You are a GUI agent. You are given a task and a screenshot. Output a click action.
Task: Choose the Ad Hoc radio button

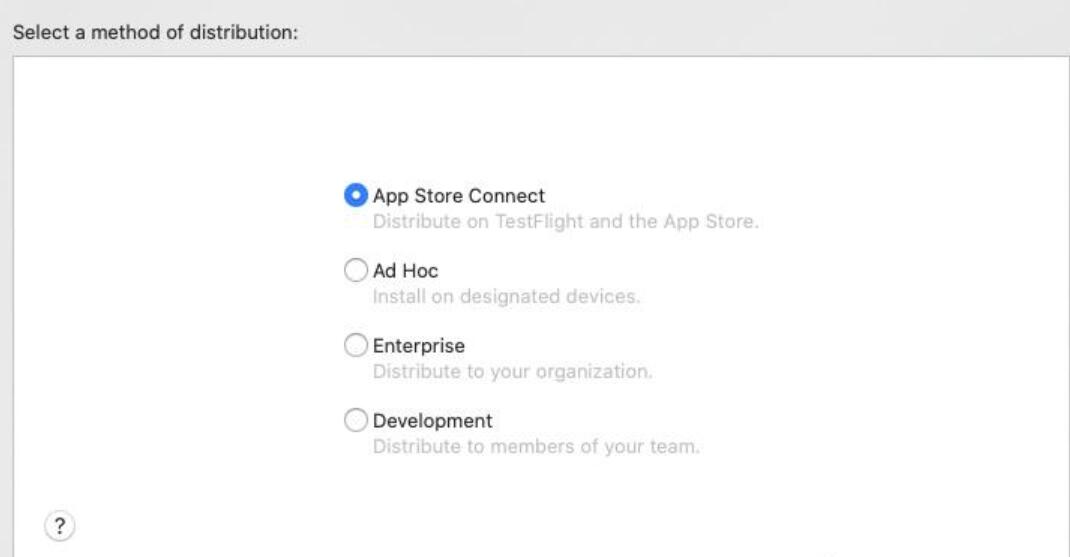point(356,270)
